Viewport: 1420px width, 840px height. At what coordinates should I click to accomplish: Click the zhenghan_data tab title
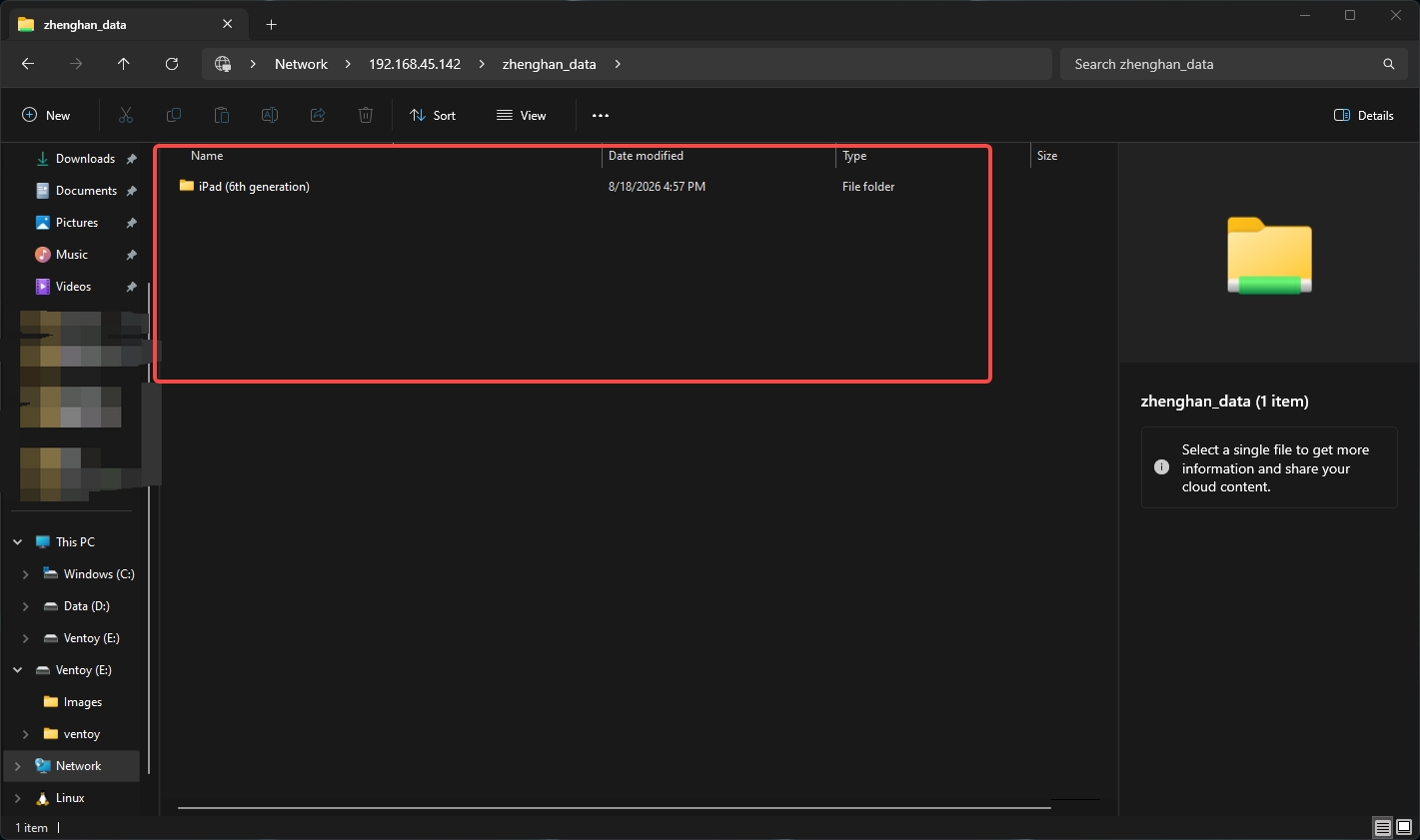point(85,24)
